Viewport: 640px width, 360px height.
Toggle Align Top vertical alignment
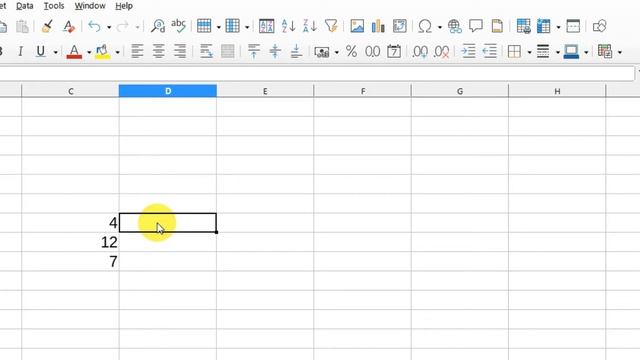pyautogui.click(x=253, y=51)
